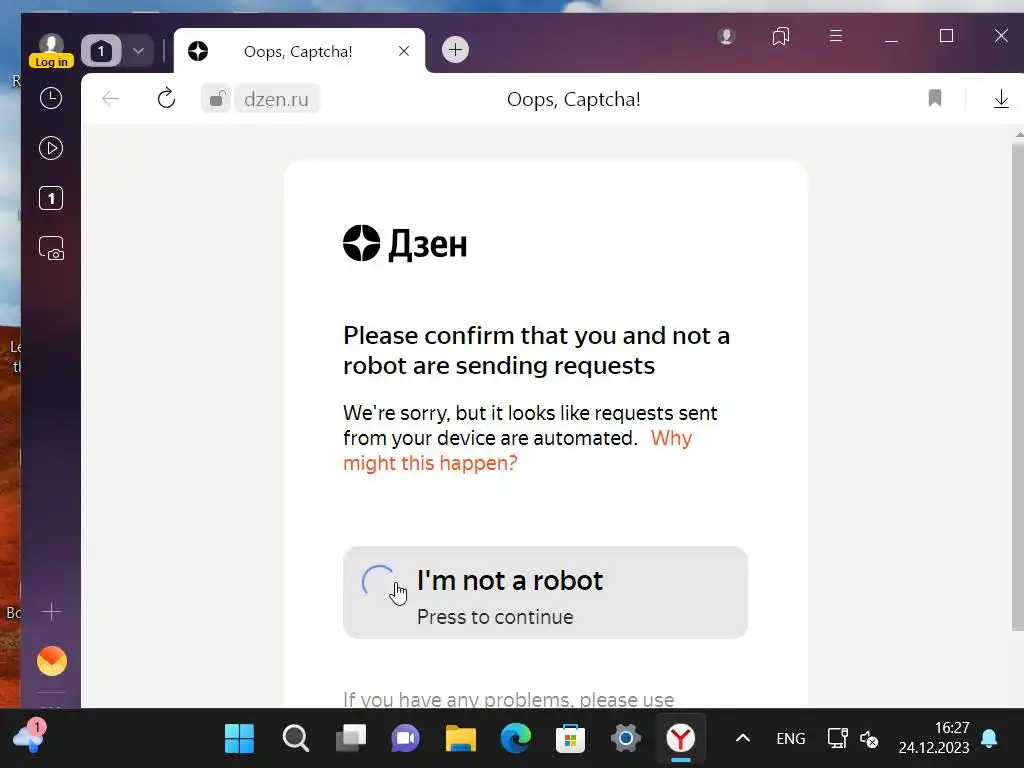Open the 'Why might this happen?' link
This screenshot has height=768, width=1024.
click(x=517, y=451)
